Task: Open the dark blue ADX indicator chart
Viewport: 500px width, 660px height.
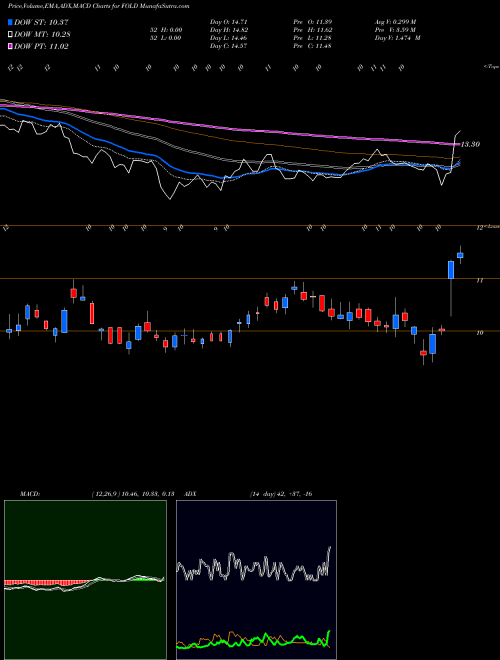Action: (256, 580)
